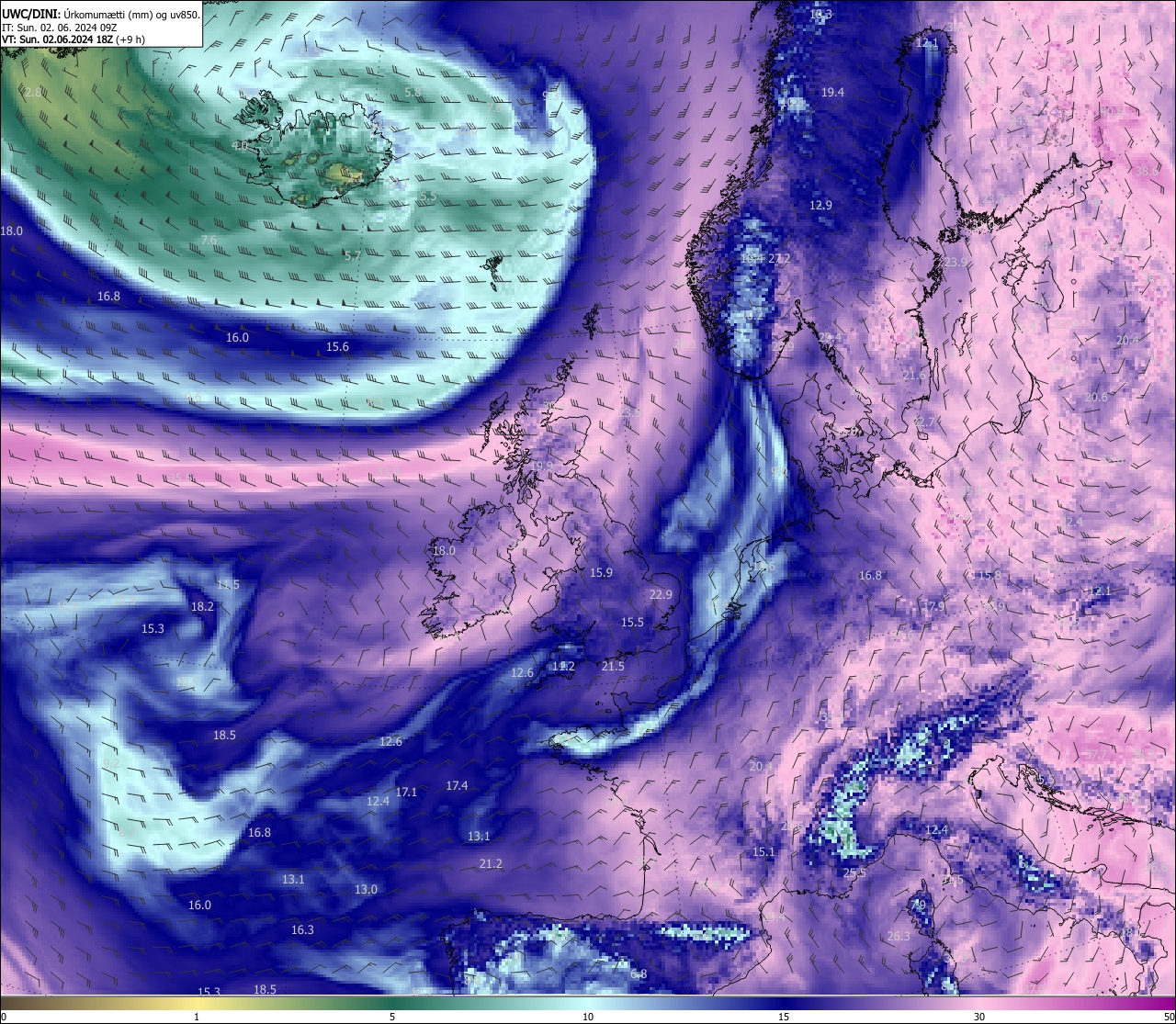Click the 15.8 value label over Poland

pyautogui.click(x=989, y=575)
